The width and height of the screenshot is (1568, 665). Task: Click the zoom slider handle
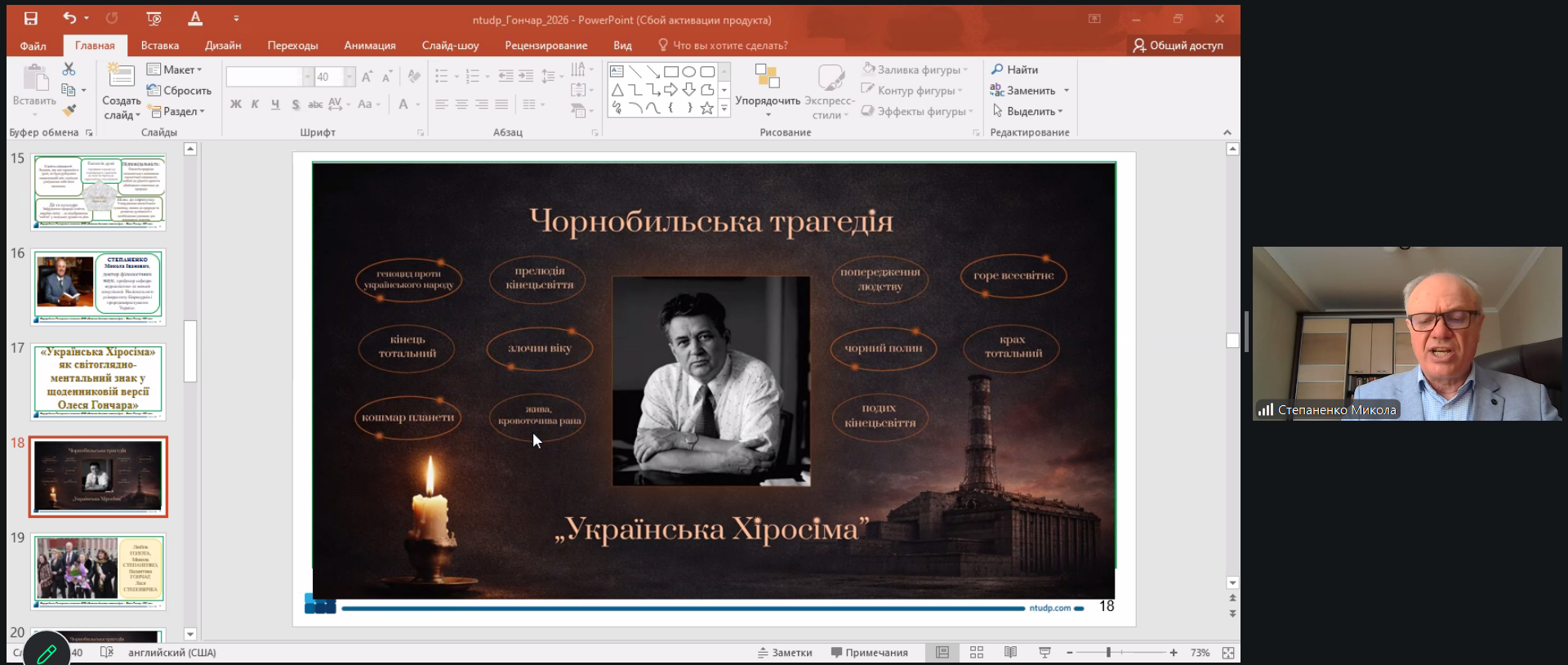point(1108,652)
